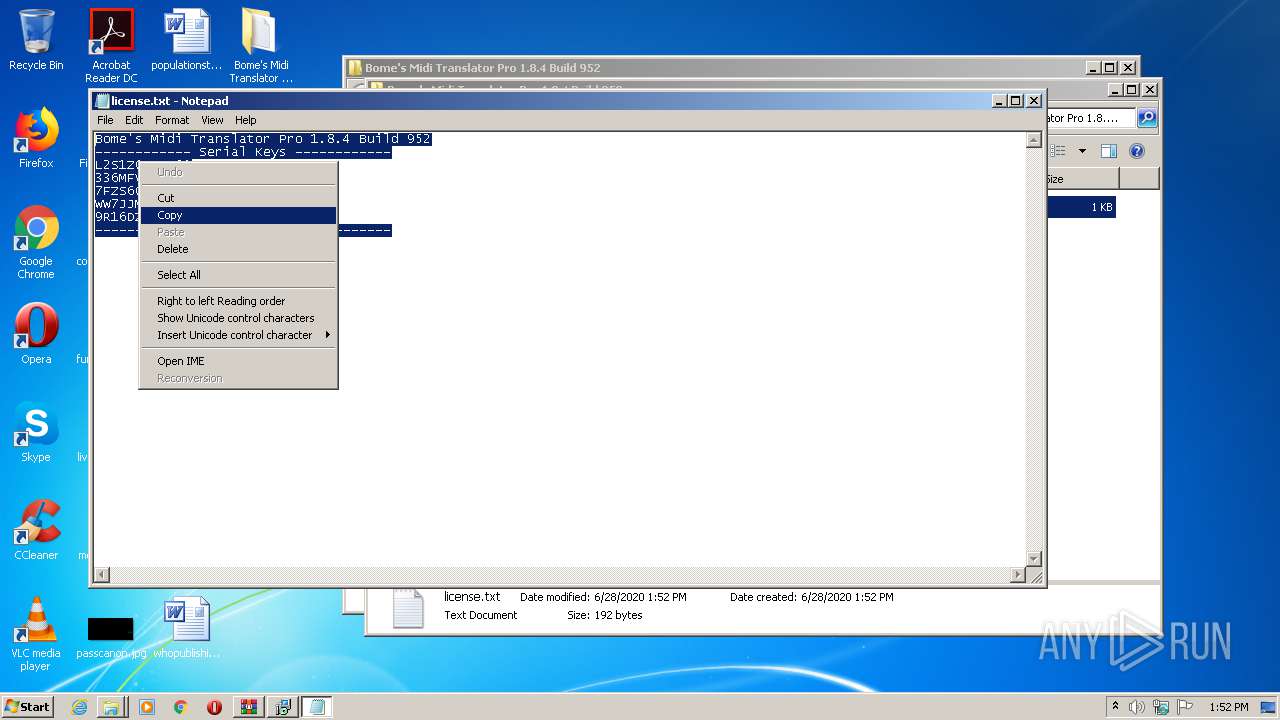Select Show Unicode control characters
This screenshot has width=1280, height=720.
pos(238,318)
